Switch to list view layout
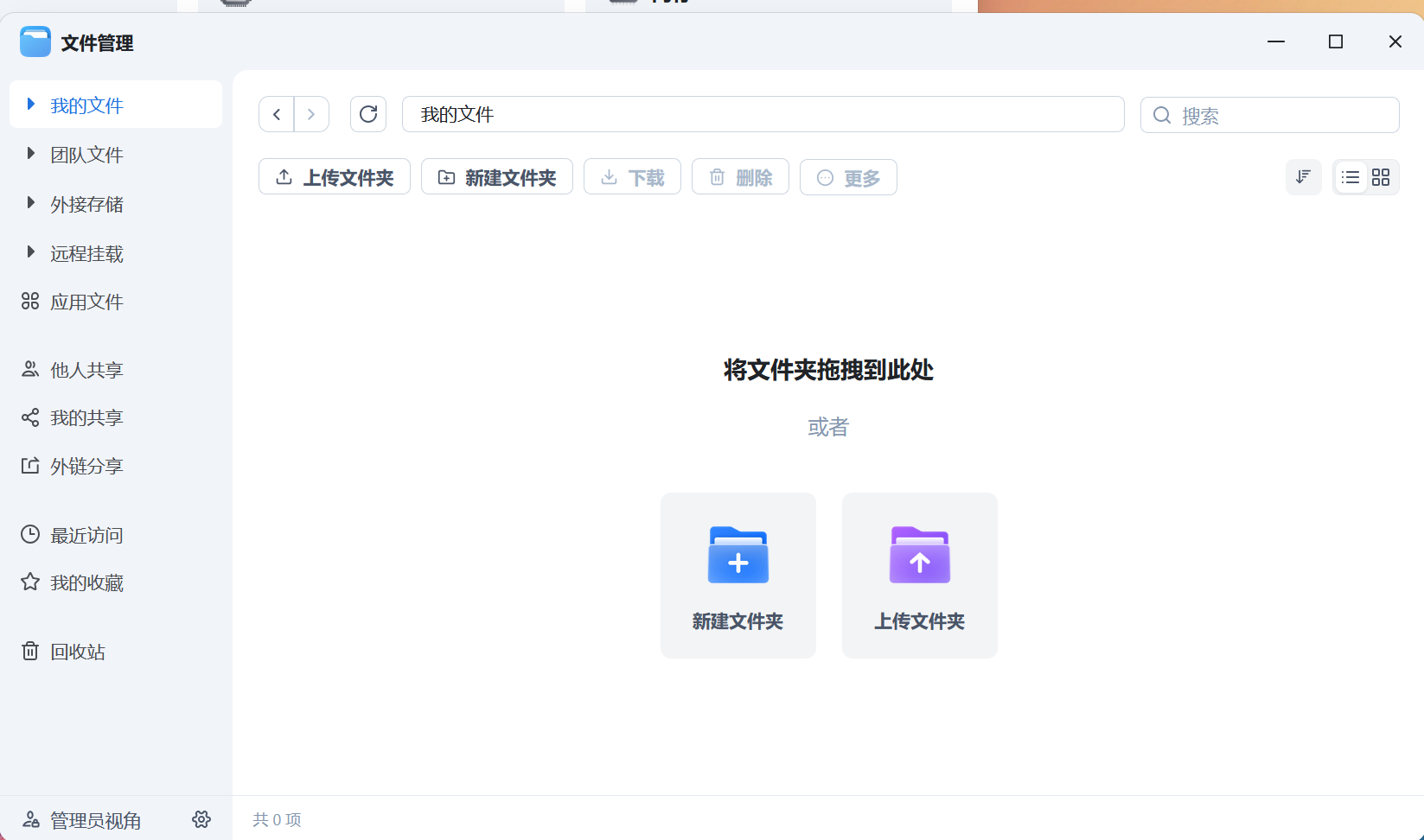 point(1351,177)
